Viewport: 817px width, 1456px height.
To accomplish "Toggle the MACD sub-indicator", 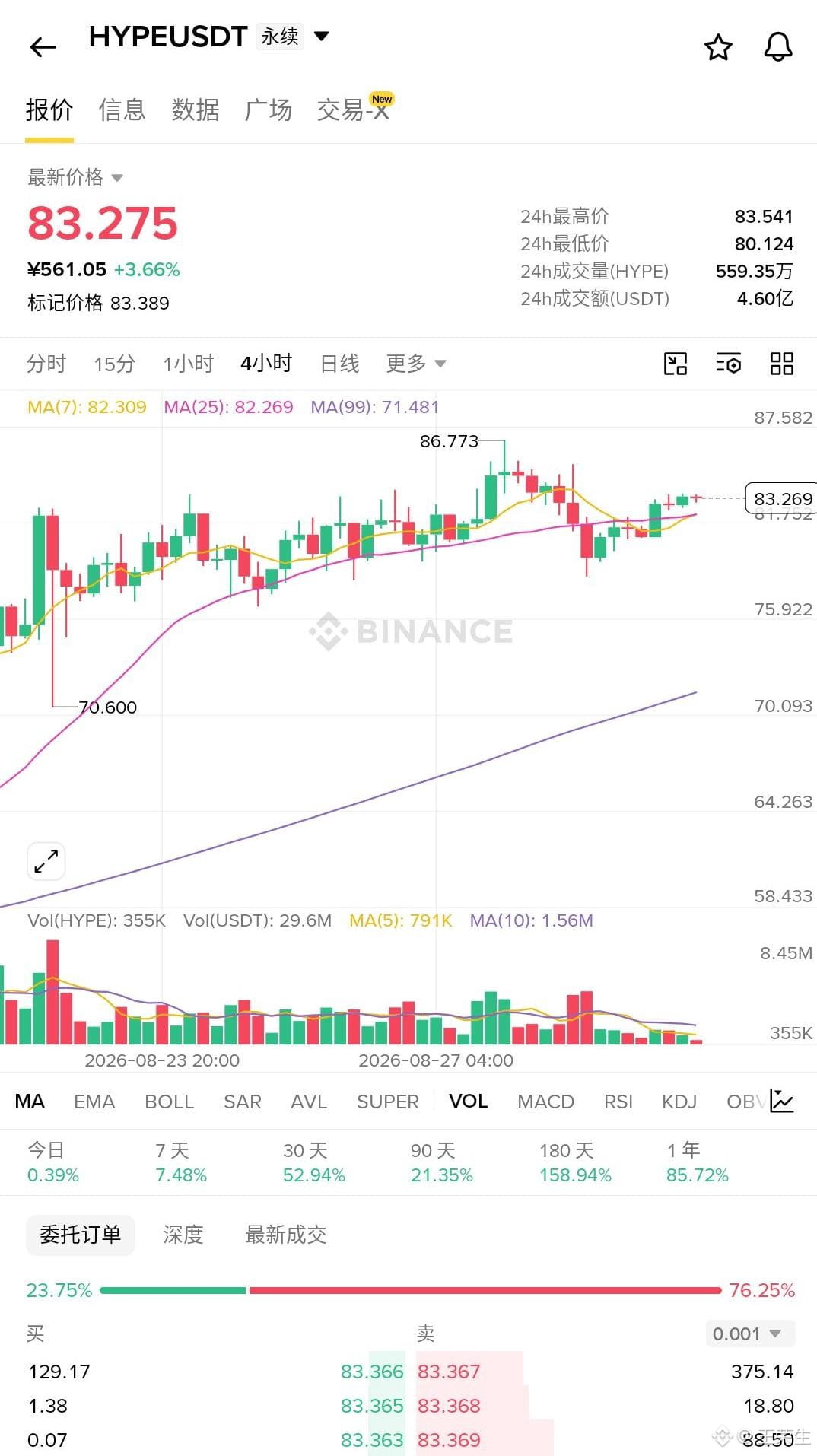I will [x=545, y=1102].
